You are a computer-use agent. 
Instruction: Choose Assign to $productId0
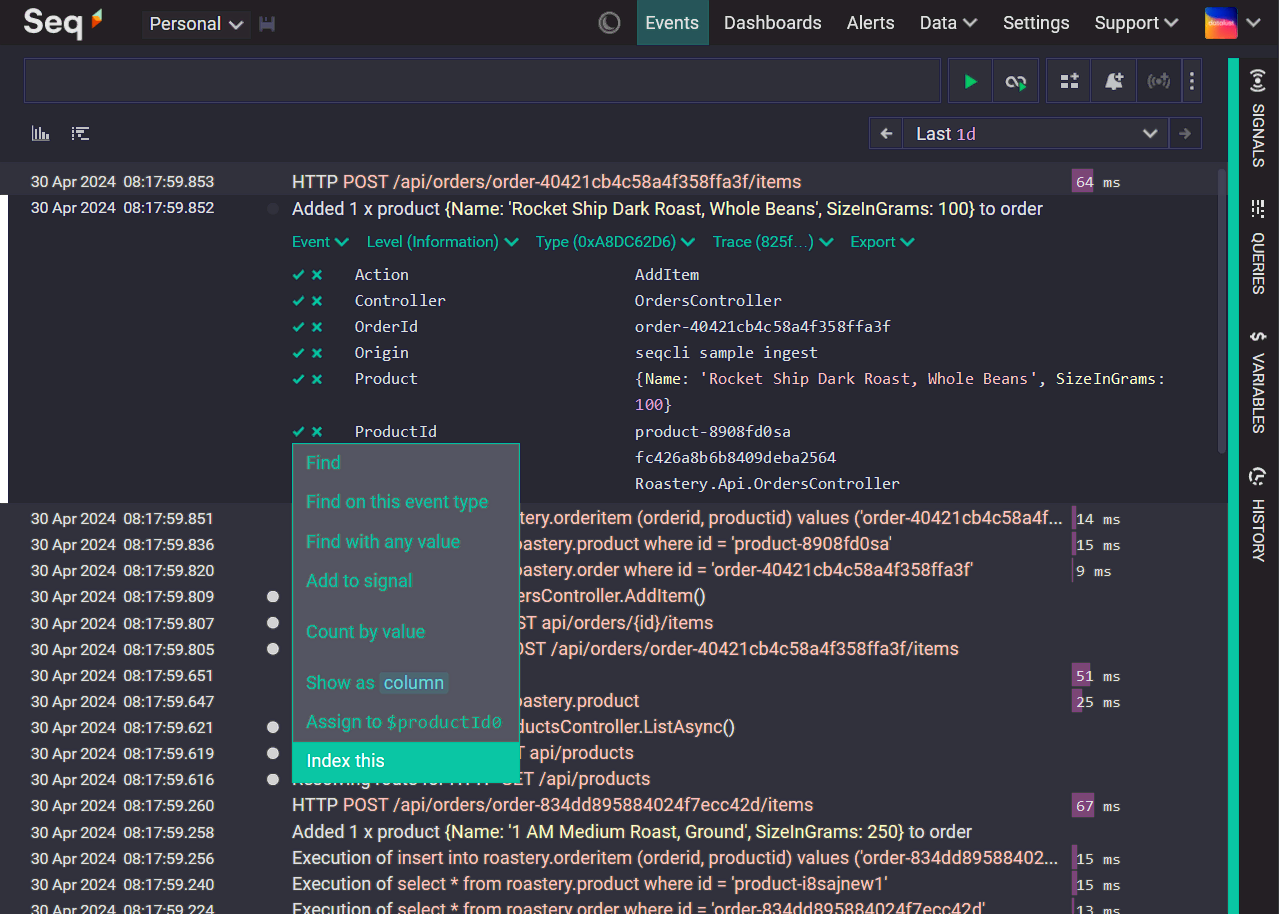point(406,722)
